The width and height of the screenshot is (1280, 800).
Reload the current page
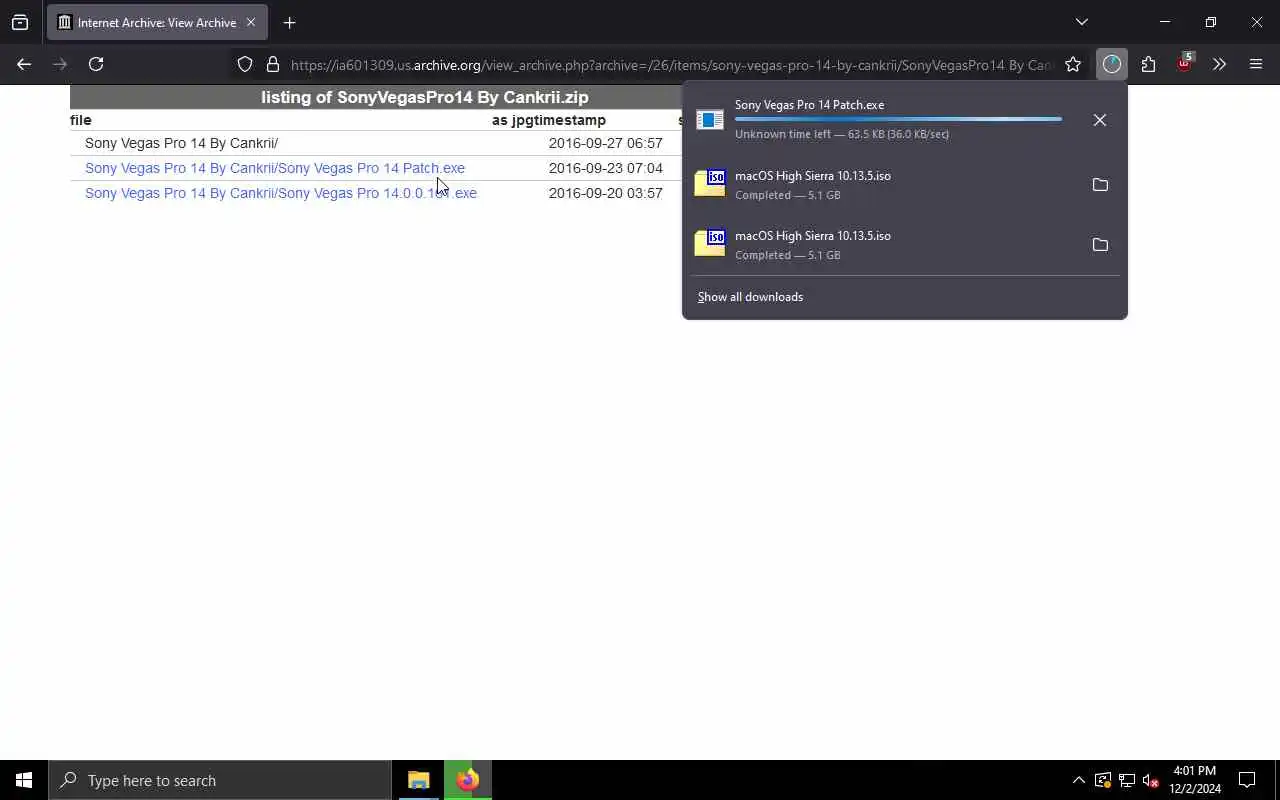tap(96, 64)
